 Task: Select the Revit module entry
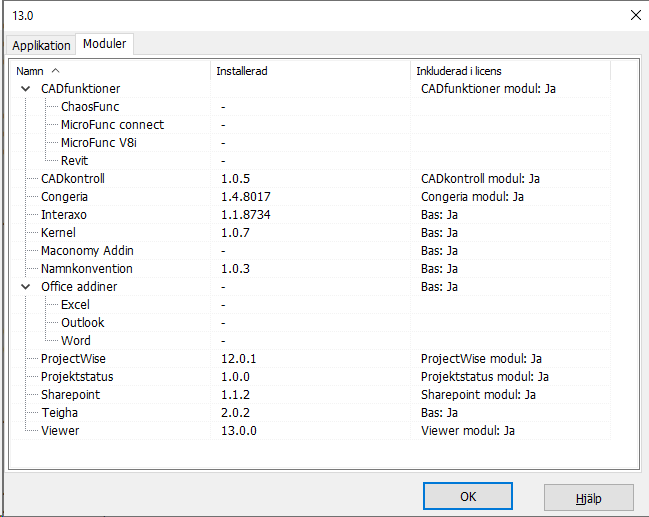(x=74, y=161)
